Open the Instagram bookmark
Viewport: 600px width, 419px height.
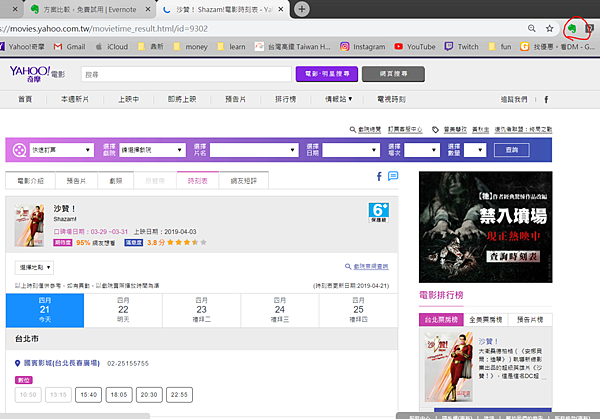tap(363, 47)
